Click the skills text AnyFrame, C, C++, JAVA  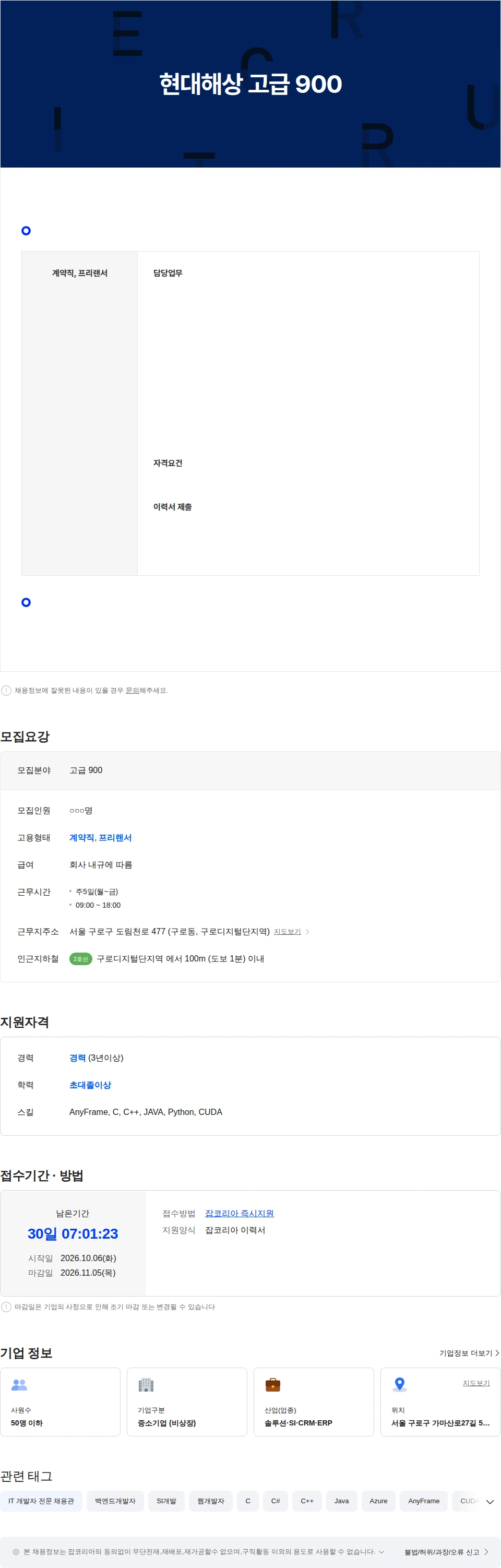coord(146,1112)
